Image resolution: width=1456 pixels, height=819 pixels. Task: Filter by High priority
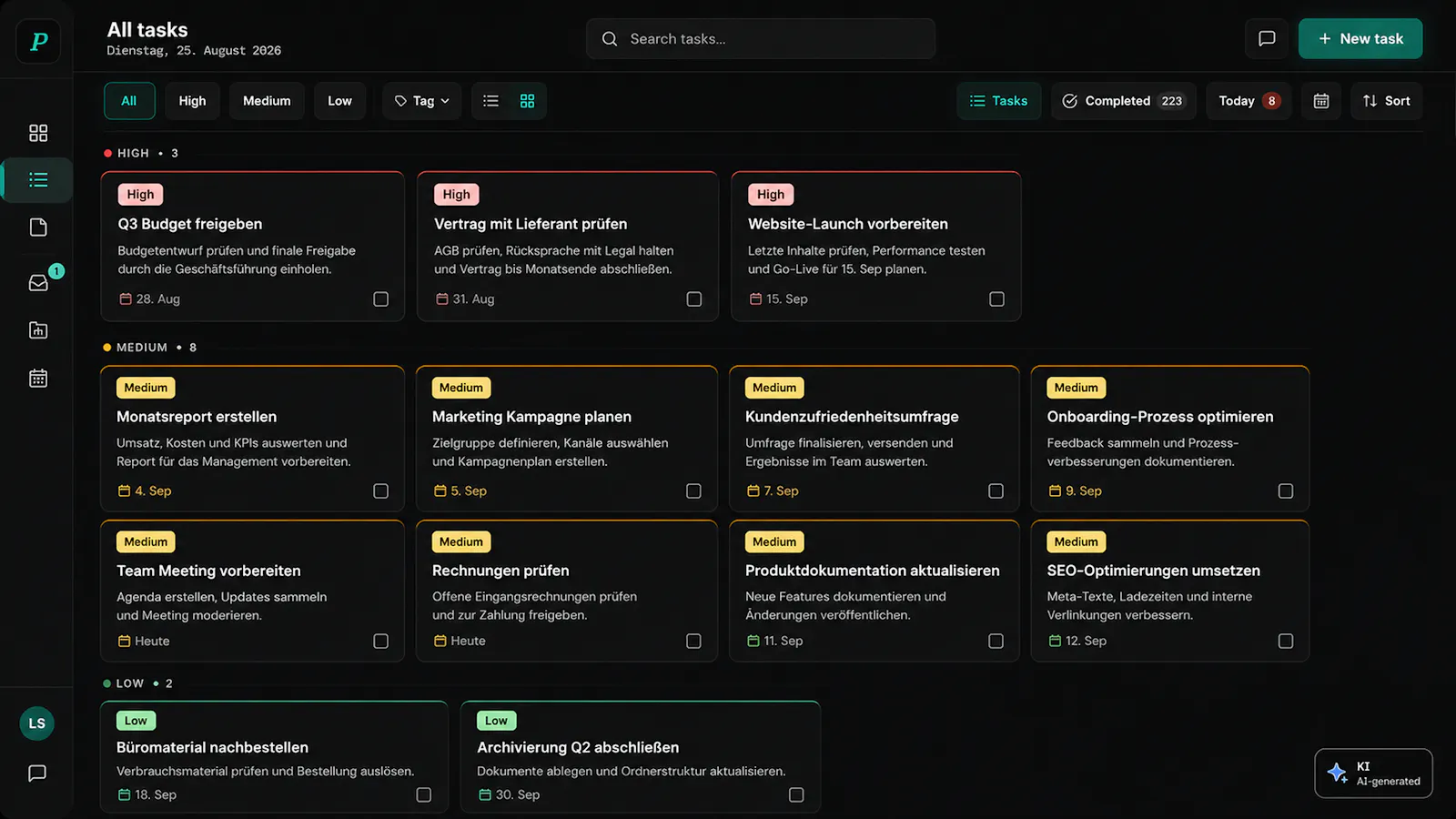pyautogui.click(x=192, y=101)
